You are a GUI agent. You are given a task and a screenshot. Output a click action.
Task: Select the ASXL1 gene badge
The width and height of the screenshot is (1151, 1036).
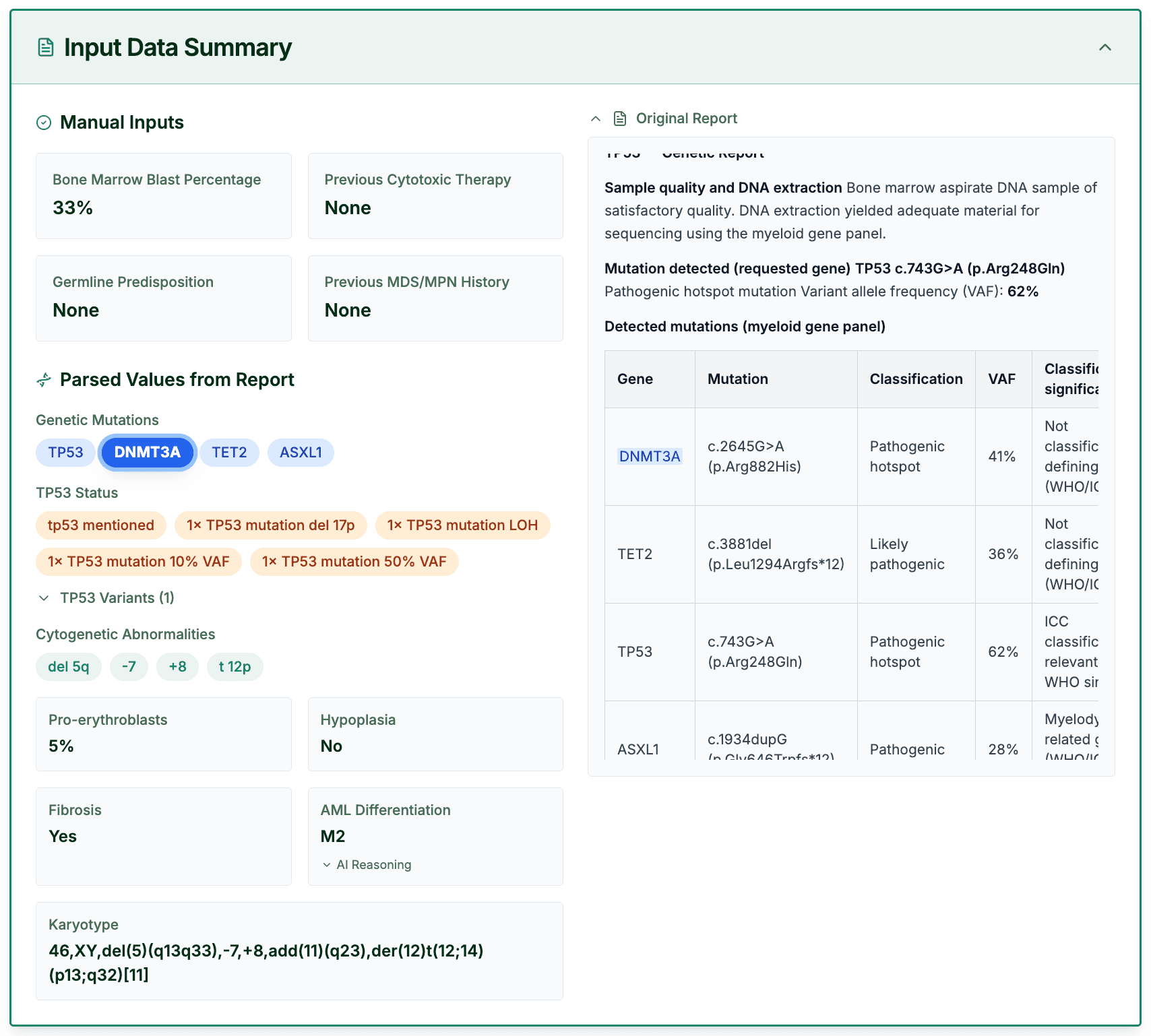301,452
